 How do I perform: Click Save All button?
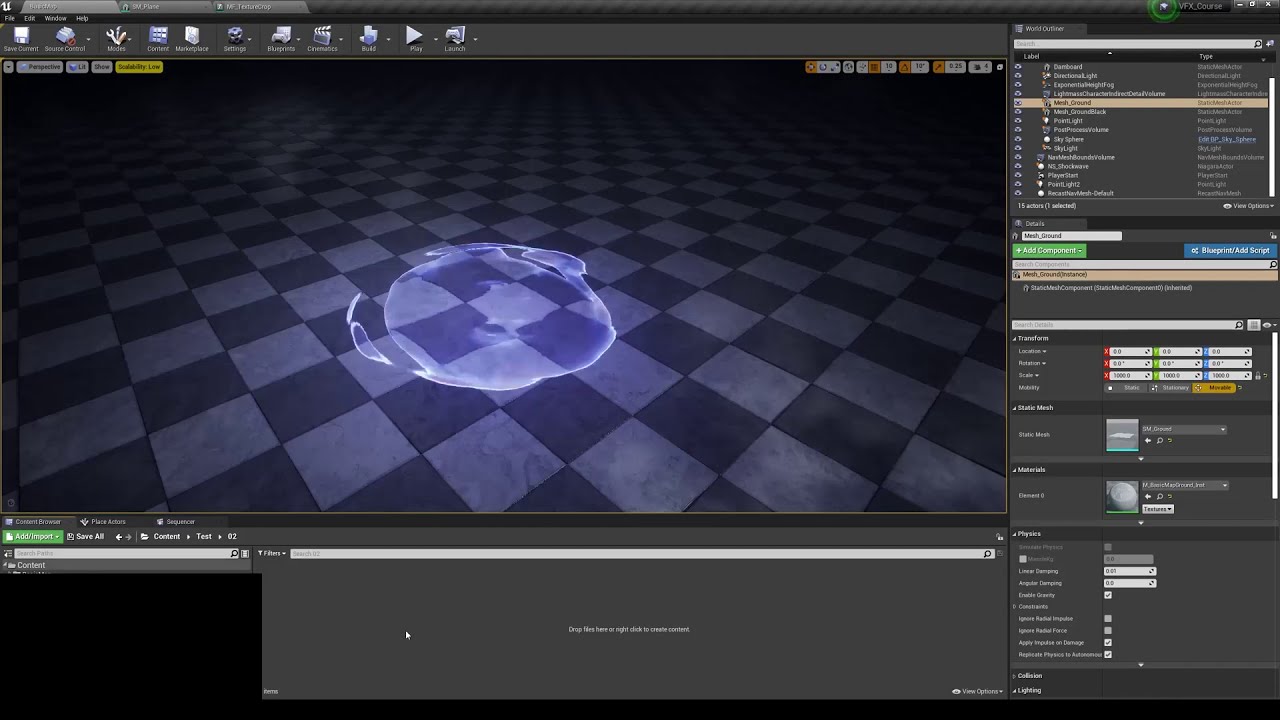click(x=85, y=537)
